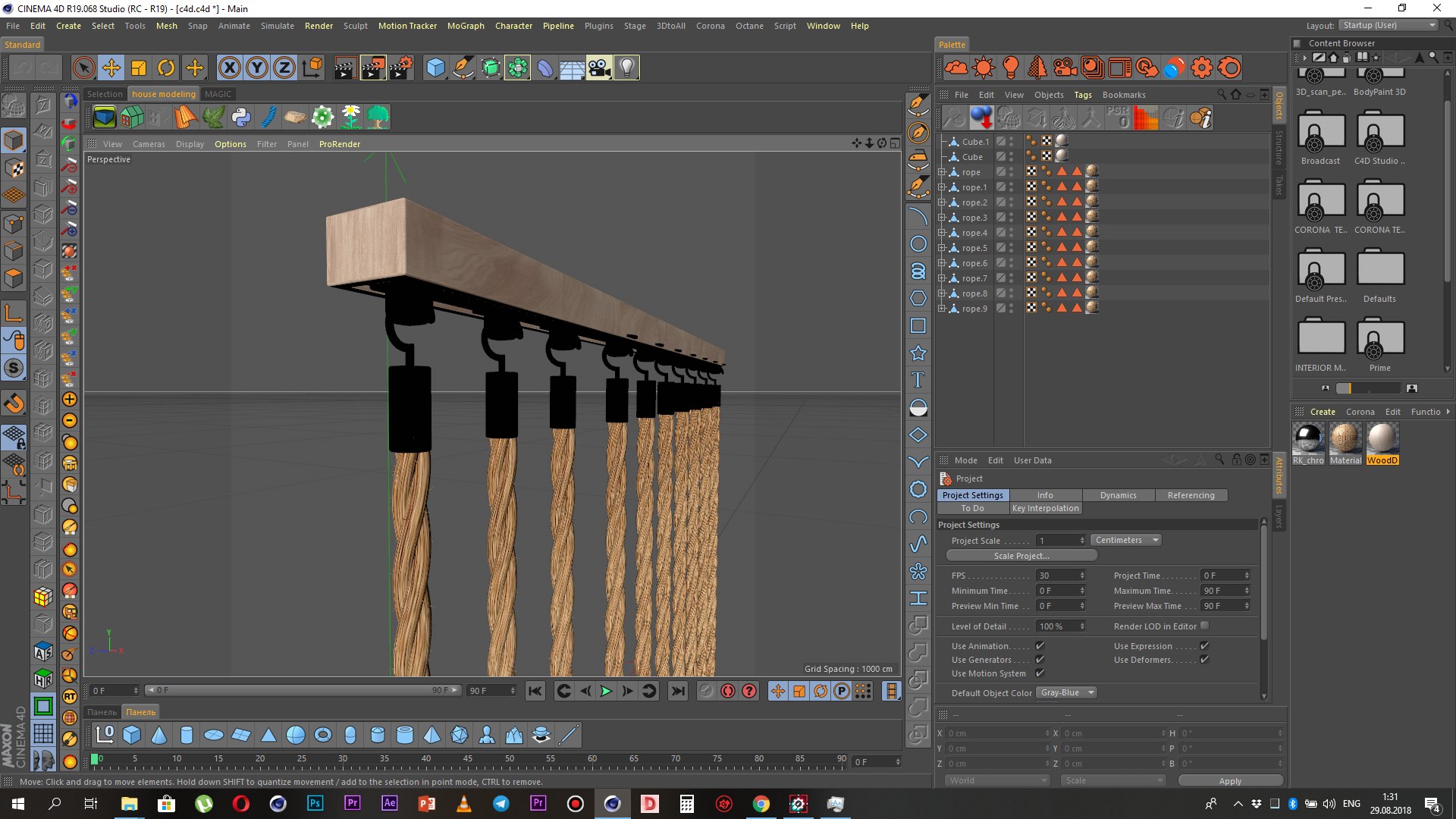Select the Move tool in top toolbar
Screen dimensions: 1456x819
click(x=111, y=68)
